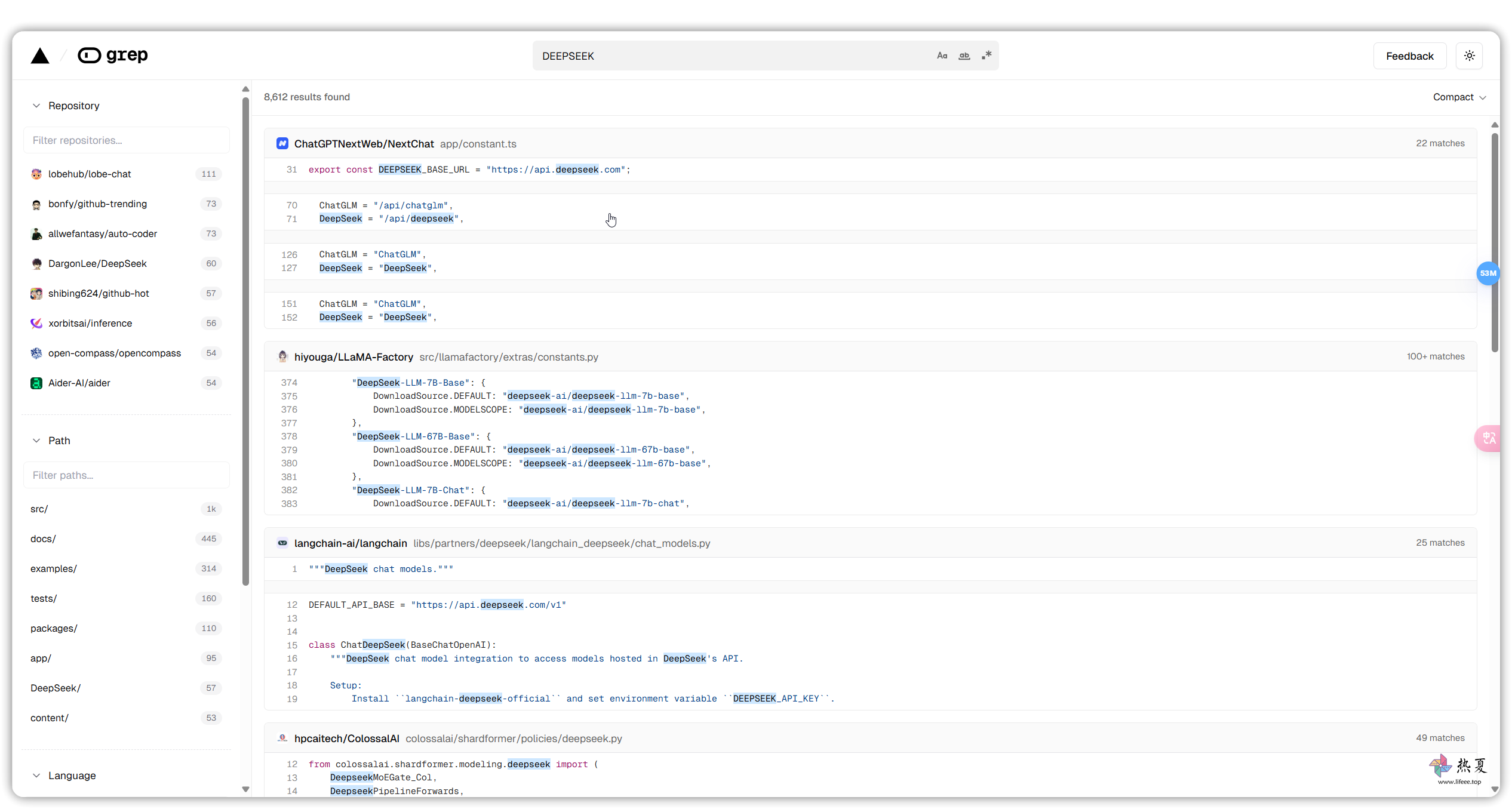Click the Vercel triangle logo

pyautogui.click(x=40, y=56)
